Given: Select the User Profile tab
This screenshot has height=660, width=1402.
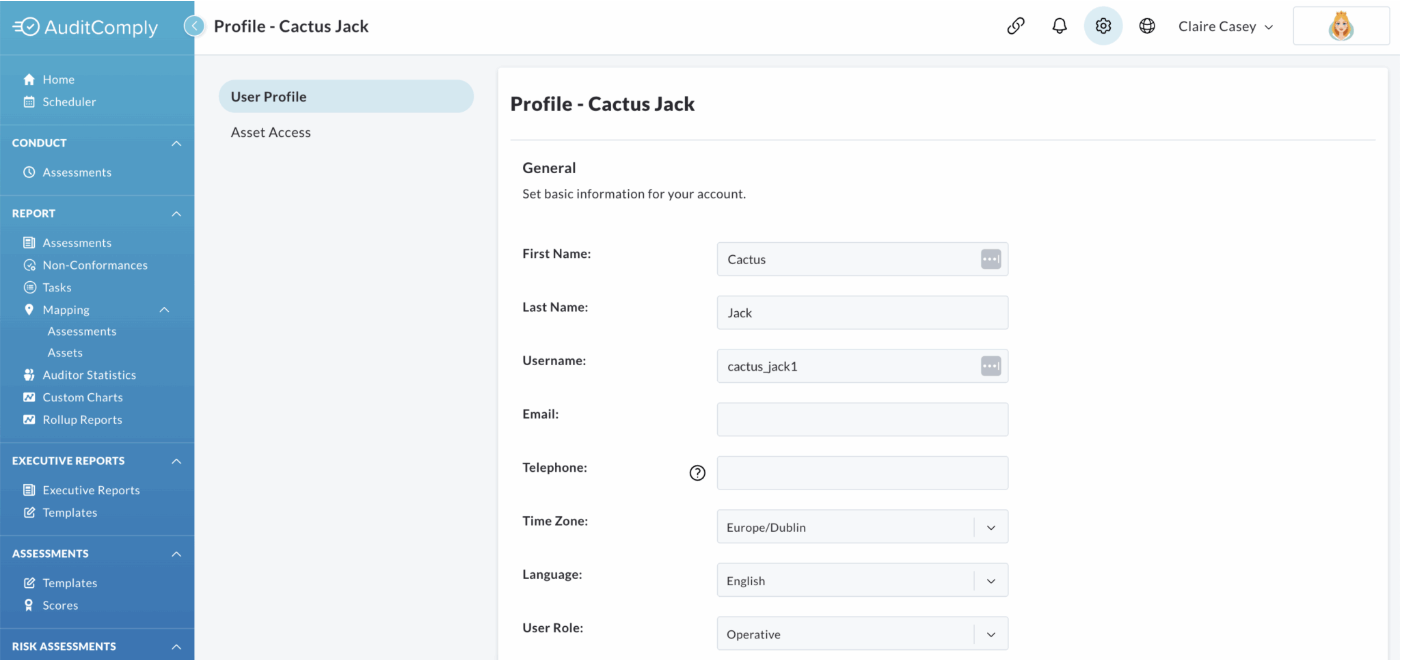Looking at the screenshot, I should tap(345, 97).
